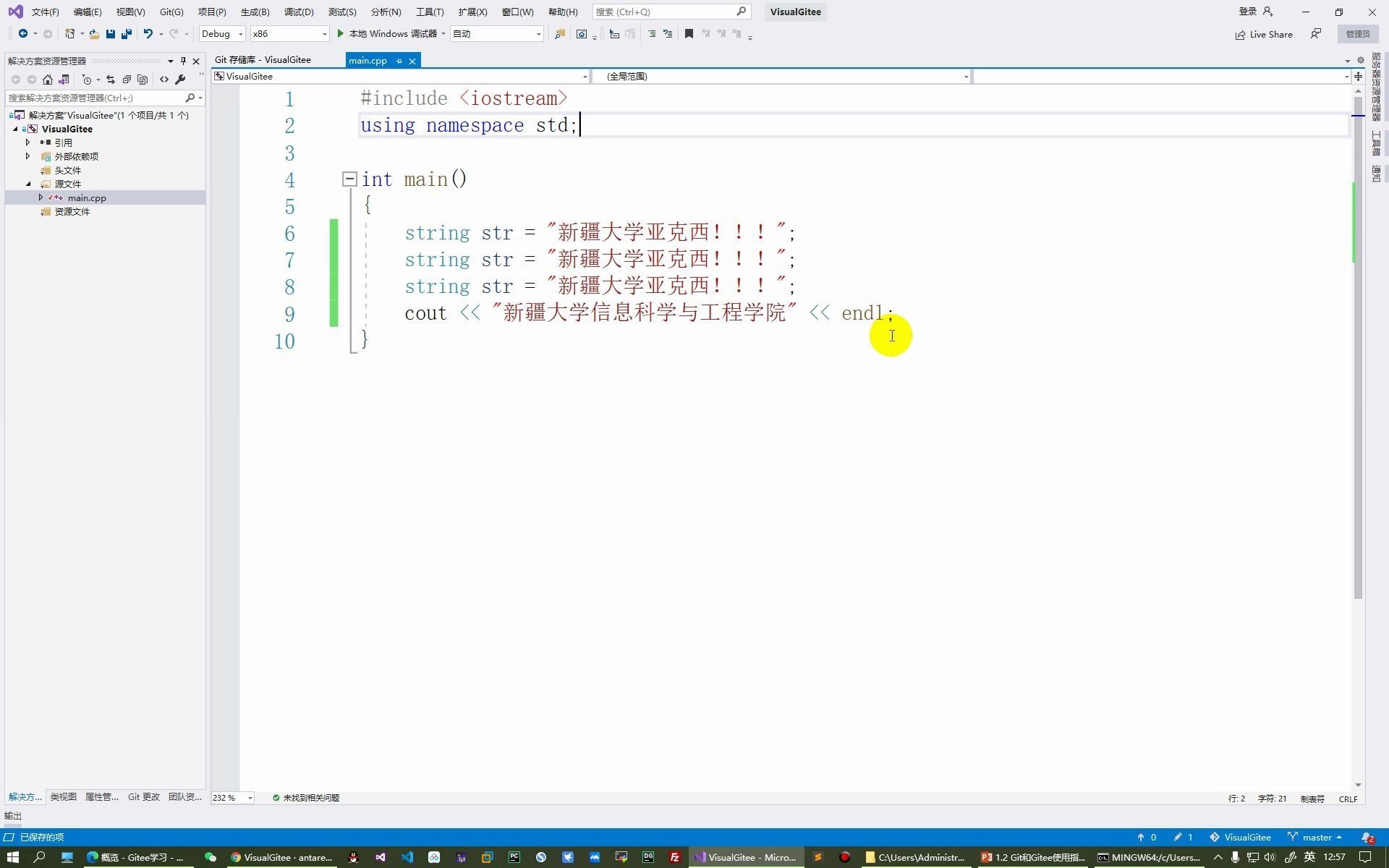Click the Live Share button
Screen dimensions: 1389x868
(x=1263, y=34)
